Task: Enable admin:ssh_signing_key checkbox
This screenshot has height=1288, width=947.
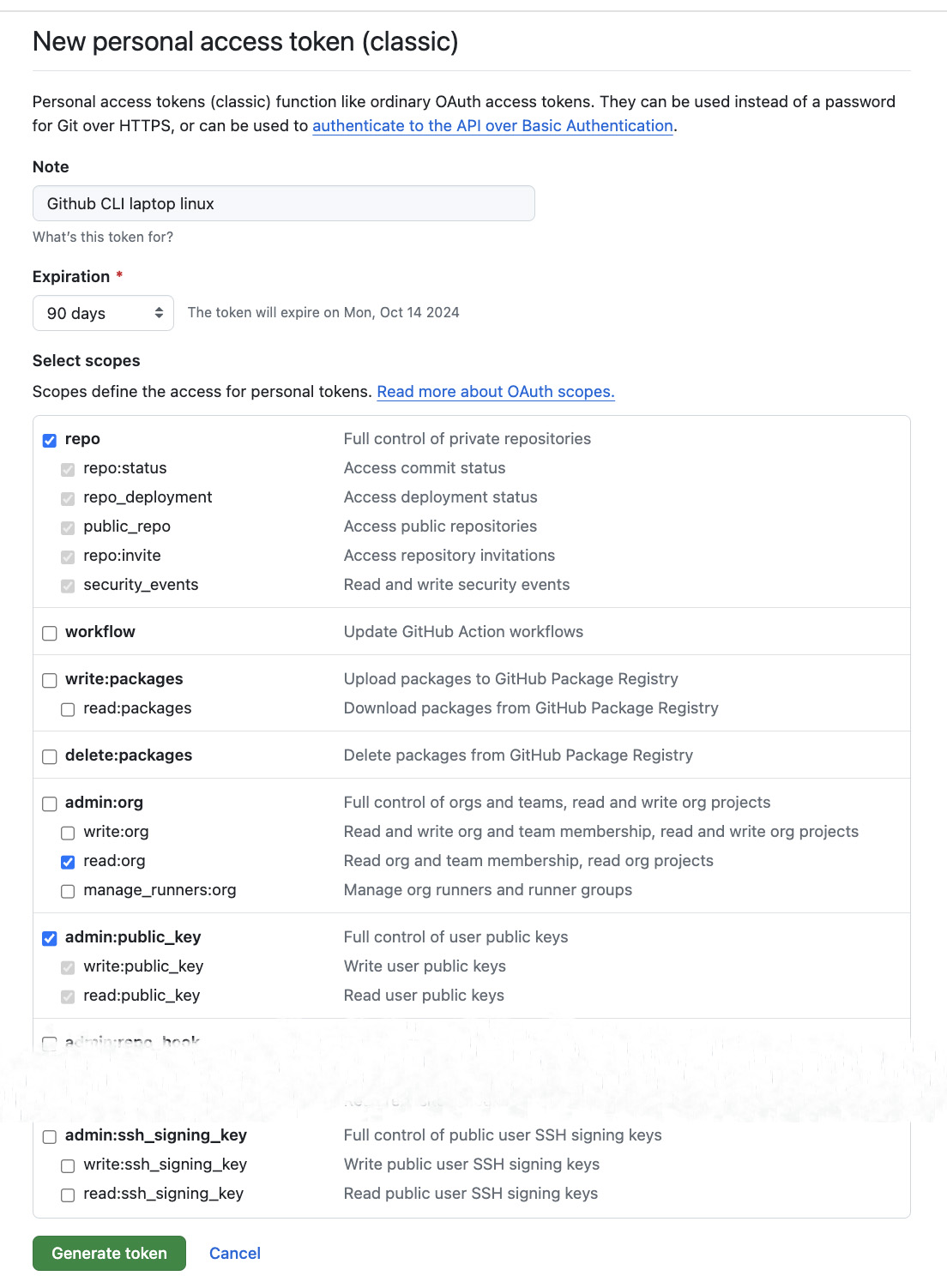Action: [50, 1136]
